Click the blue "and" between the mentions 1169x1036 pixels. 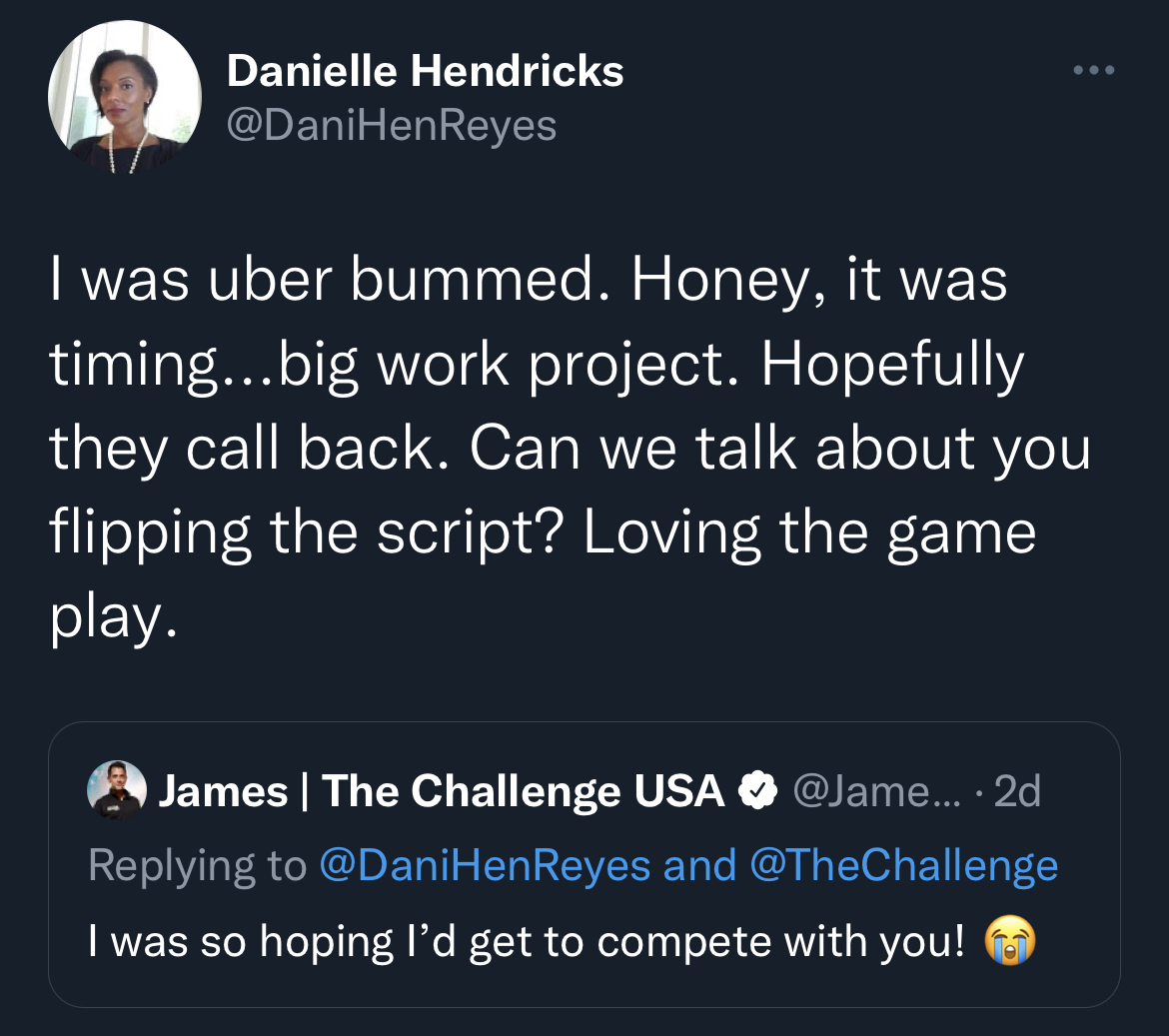(699, 865)
